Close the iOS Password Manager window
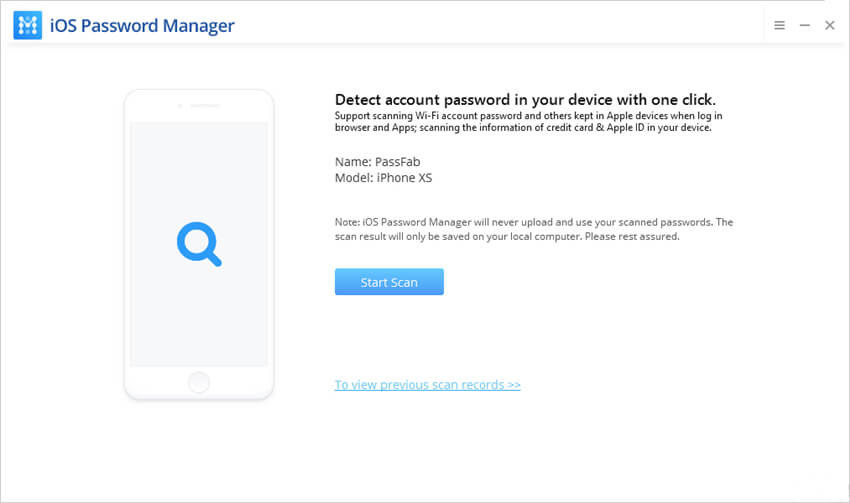The height and width of the screenshot is (503, 850). point(830,25)
